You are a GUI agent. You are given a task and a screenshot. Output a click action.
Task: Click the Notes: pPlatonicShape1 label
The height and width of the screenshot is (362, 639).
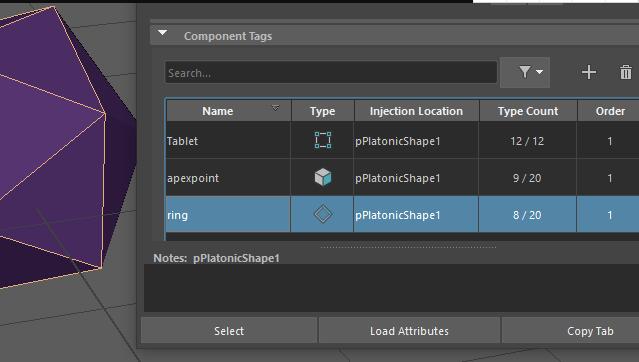(x=216, y=258)
